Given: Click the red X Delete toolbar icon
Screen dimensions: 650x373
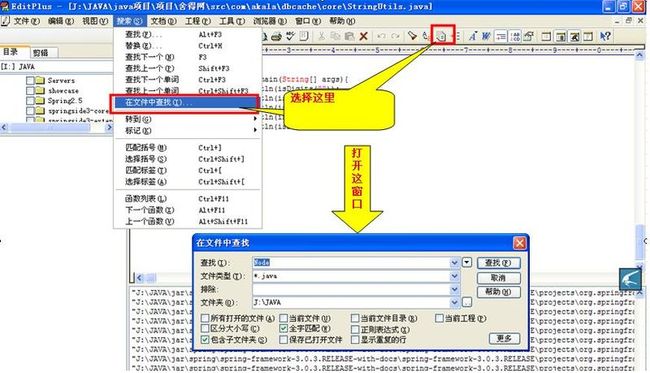Looking at the screenshot, I should [x=364, y=36].
